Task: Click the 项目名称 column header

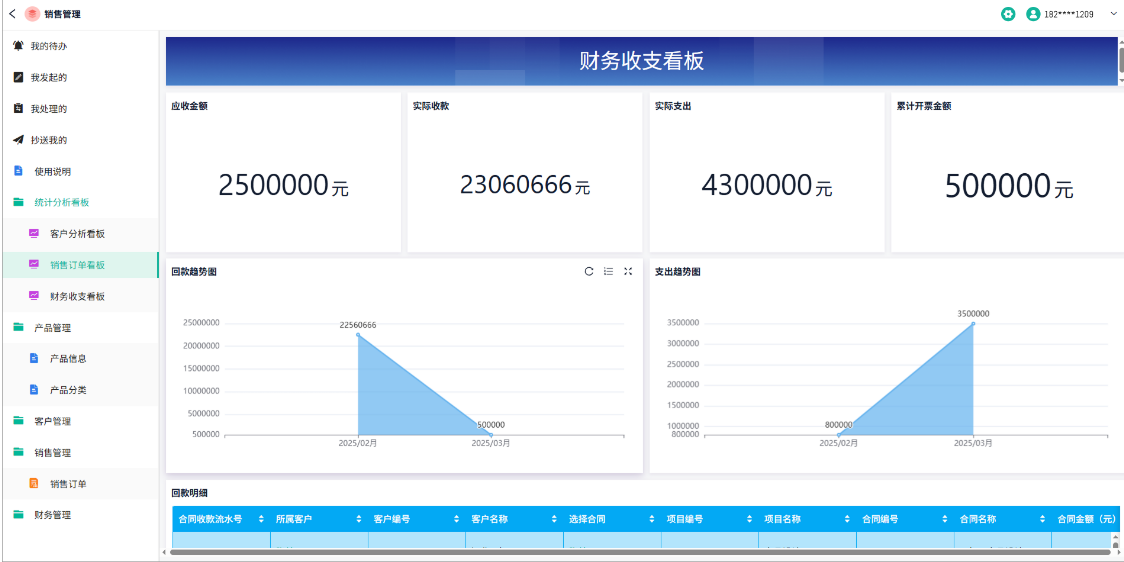Action: pos(807,519)
